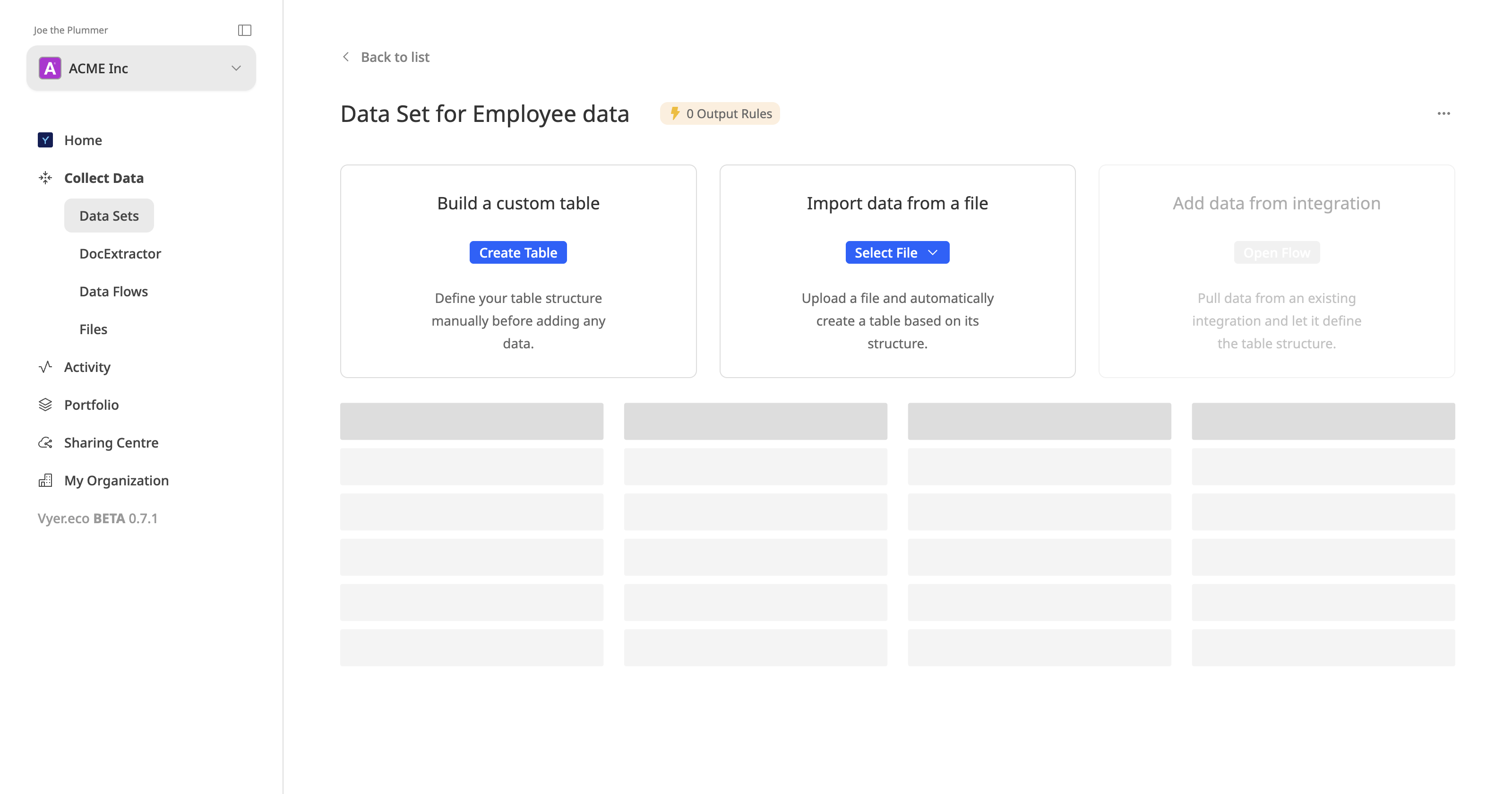Click the My Organization building icon
This screenshot has height=794, width=1512.
(45, 480)
